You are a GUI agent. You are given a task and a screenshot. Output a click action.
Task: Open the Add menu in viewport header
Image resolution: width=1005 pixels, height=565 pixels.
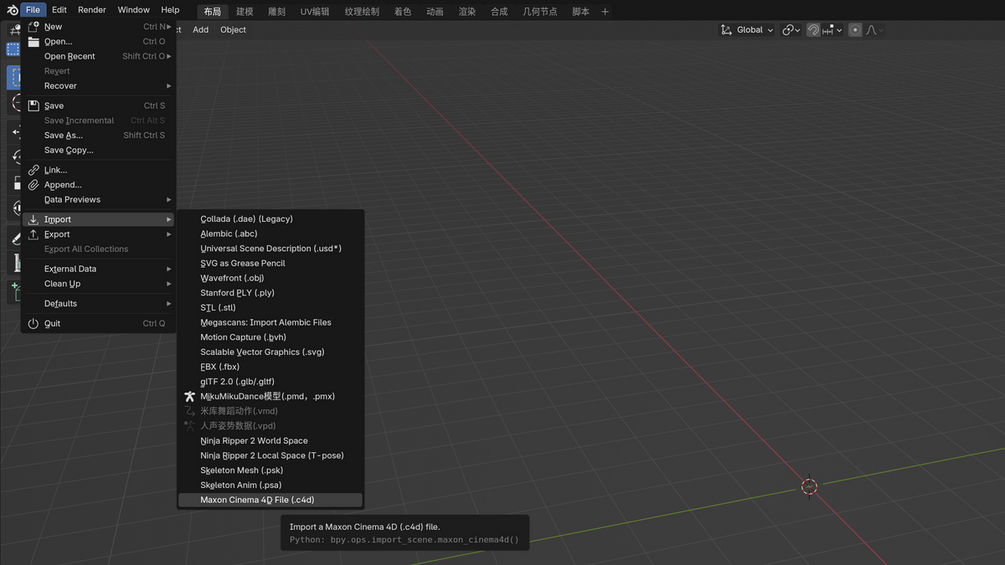[x=201, y=29]
